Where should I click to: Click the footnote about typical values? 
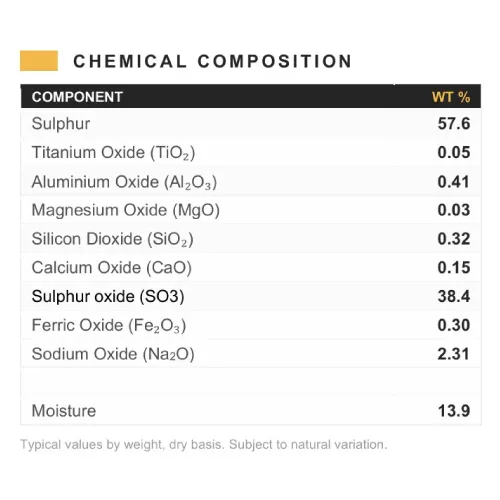tap(204, 445)
